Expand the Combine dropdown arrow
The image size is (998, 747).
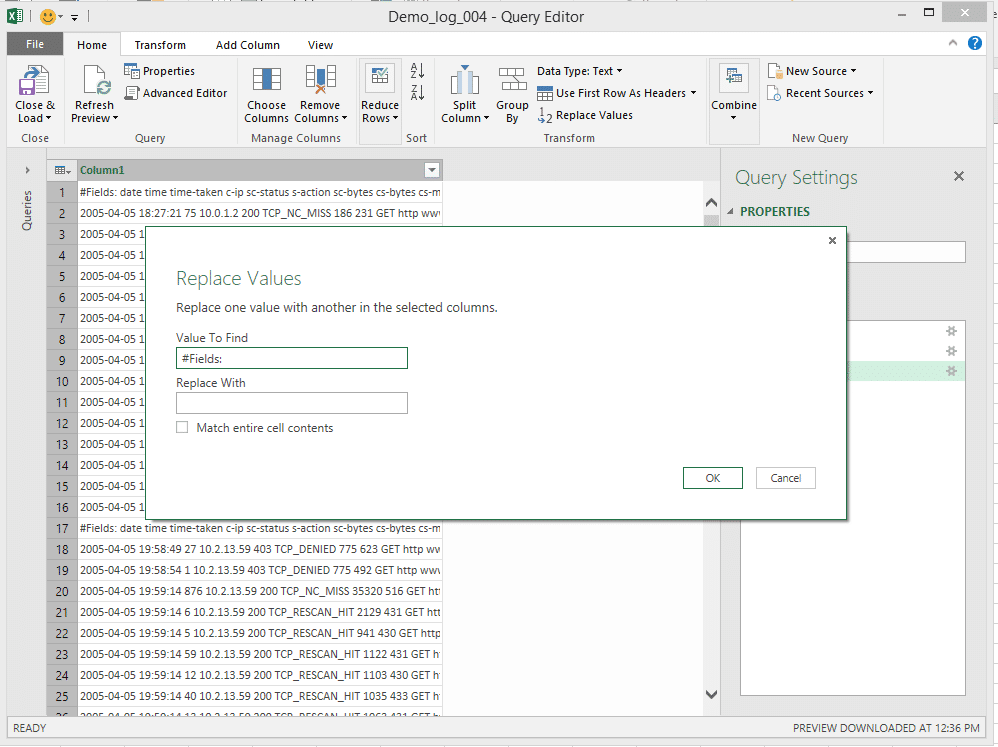(734, 118)
